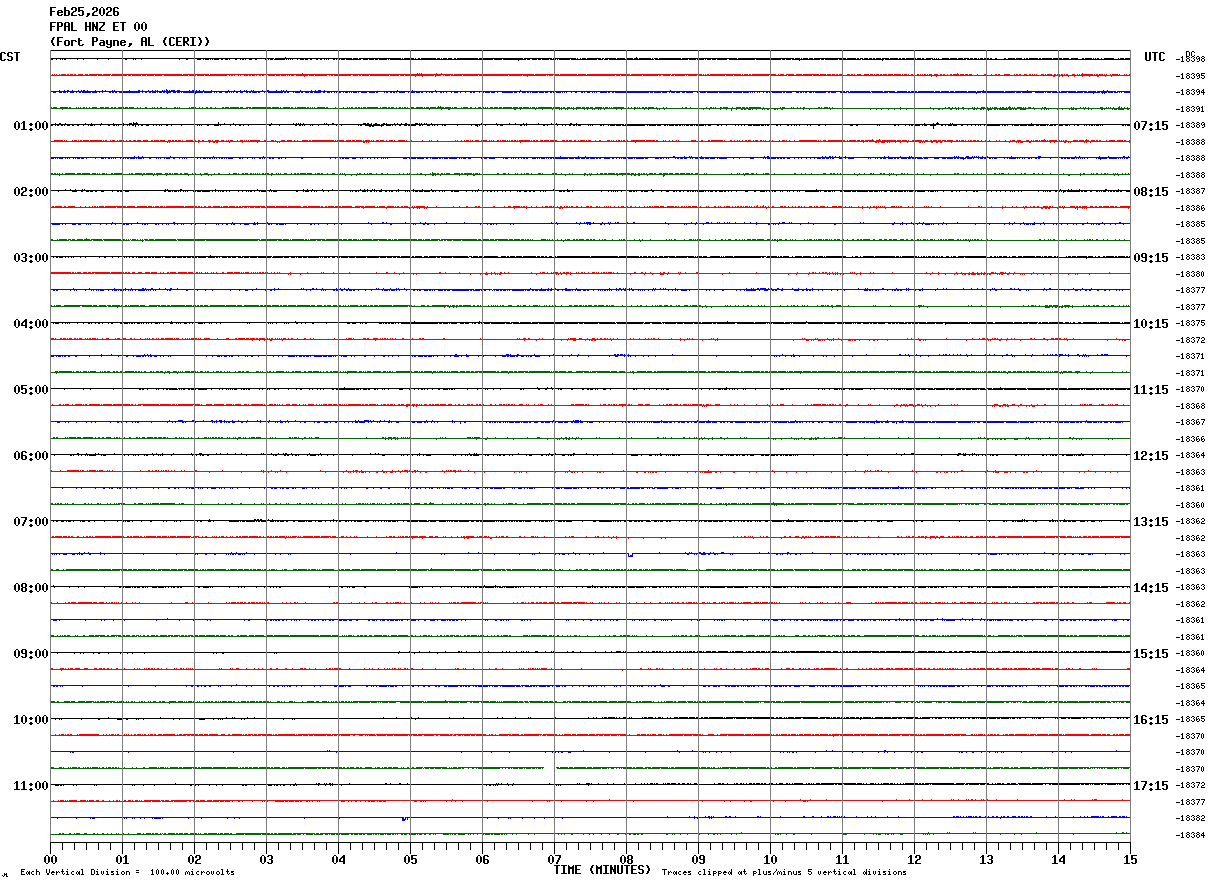The width and height of the screenshot is (1210, 886).
Task: Click the 14:15 UTC time label
Action: tap(1151, 588)
